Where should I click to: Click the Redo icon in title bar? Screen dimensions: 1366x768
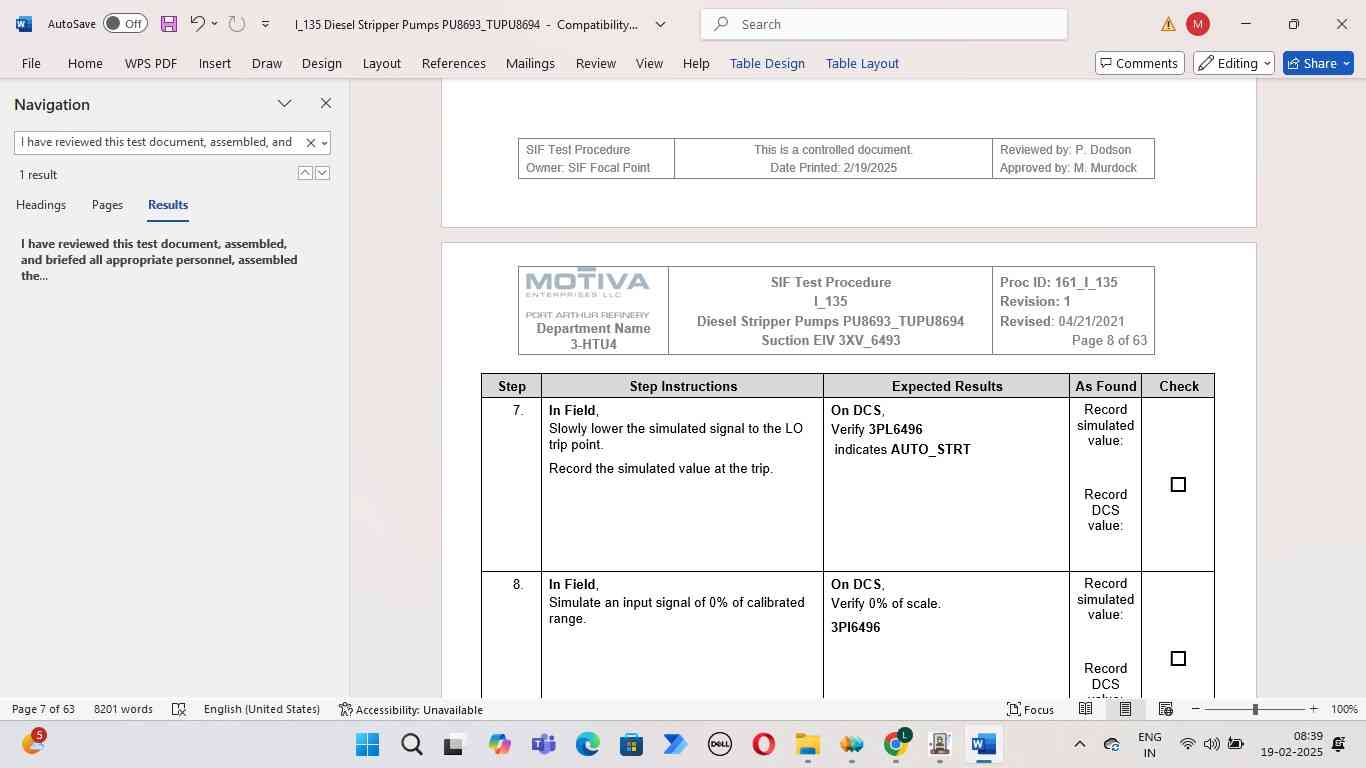(x=237, y=24)
